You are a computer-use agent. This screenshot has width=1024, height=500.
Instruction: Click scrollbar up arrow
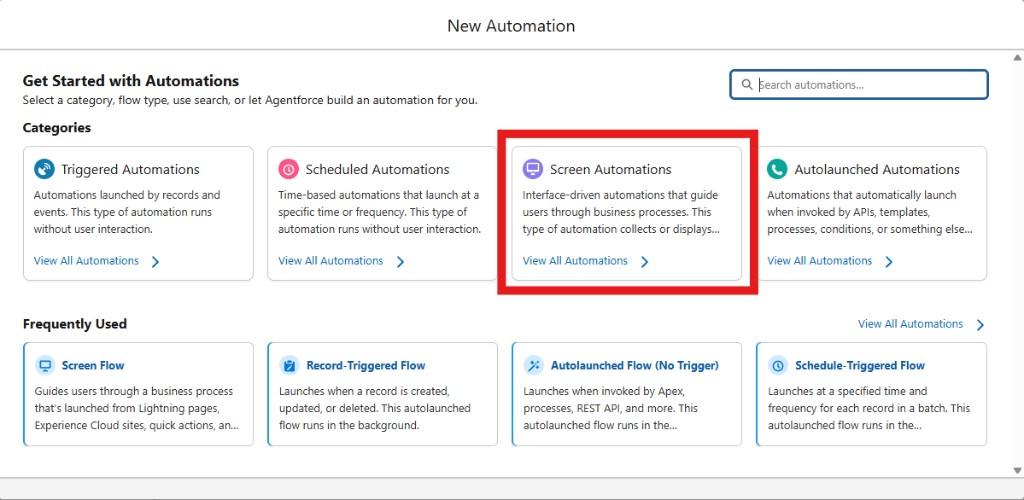1017,58
